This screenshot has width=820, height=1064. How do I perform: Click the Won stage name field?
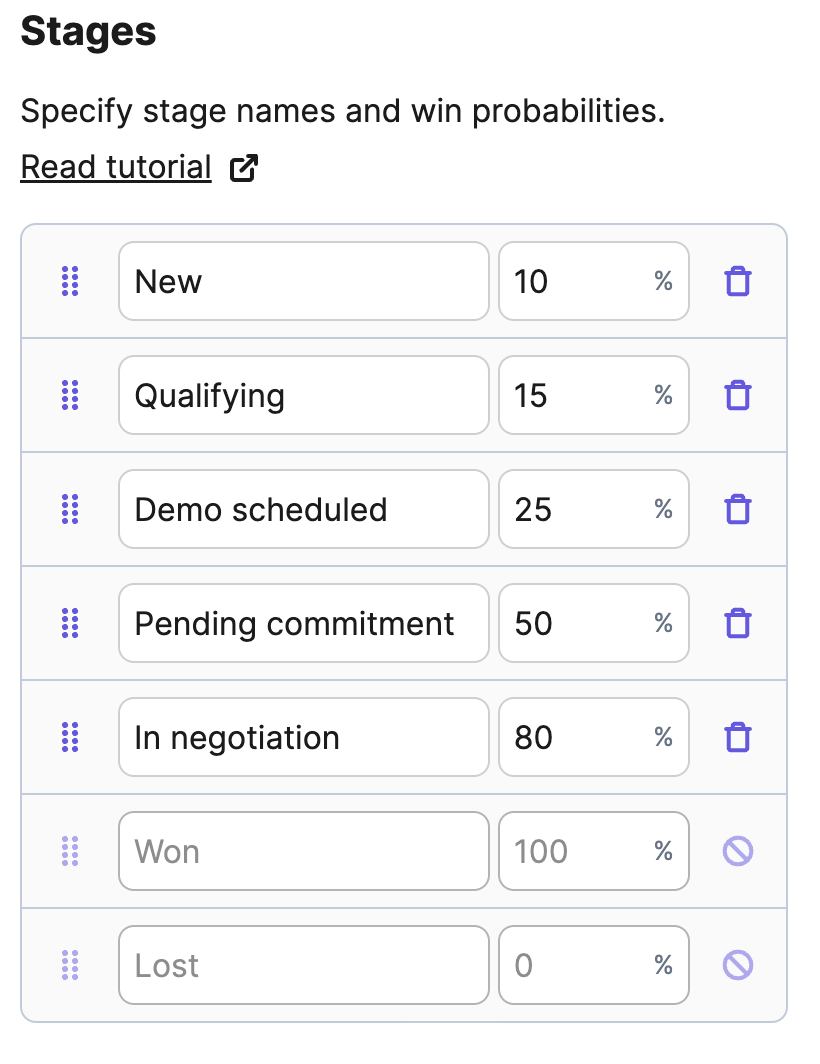(303, 851)
